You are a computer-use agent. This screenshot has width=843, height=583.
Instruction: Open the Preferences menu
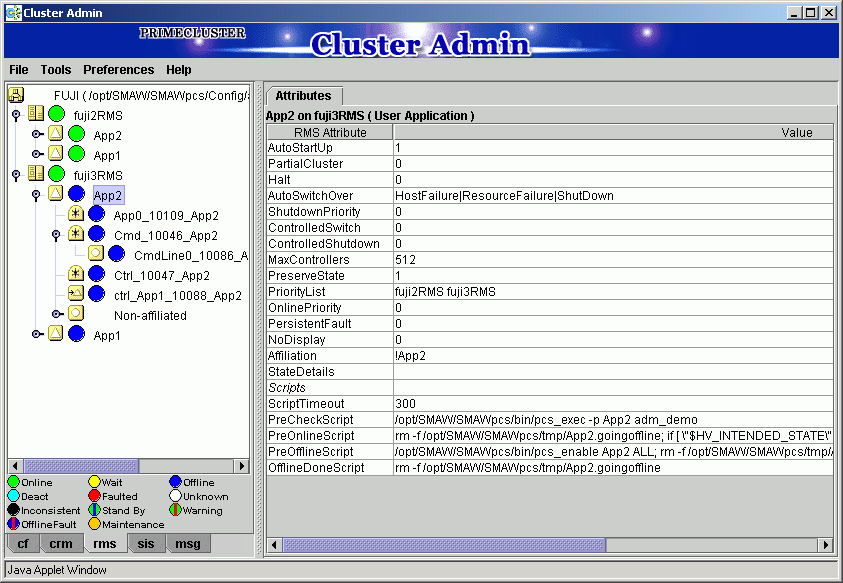click(118, 70)
